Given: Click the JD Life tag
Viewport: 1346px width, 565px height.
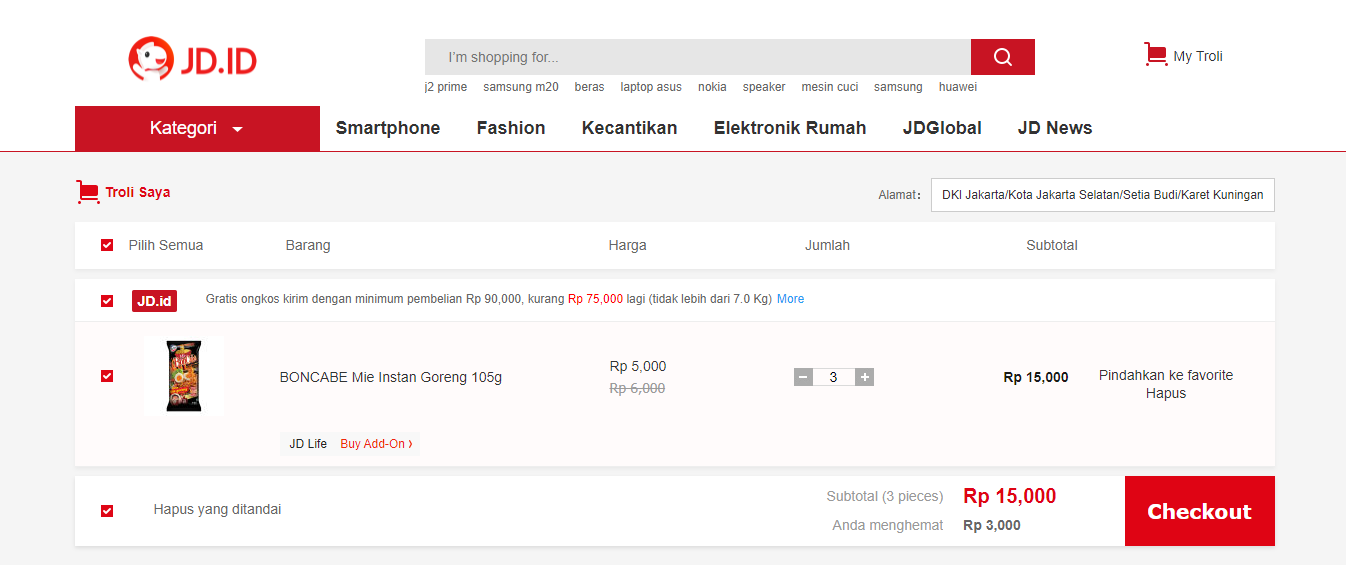Looking at the screenshot, I should click(x=308, y=444).
